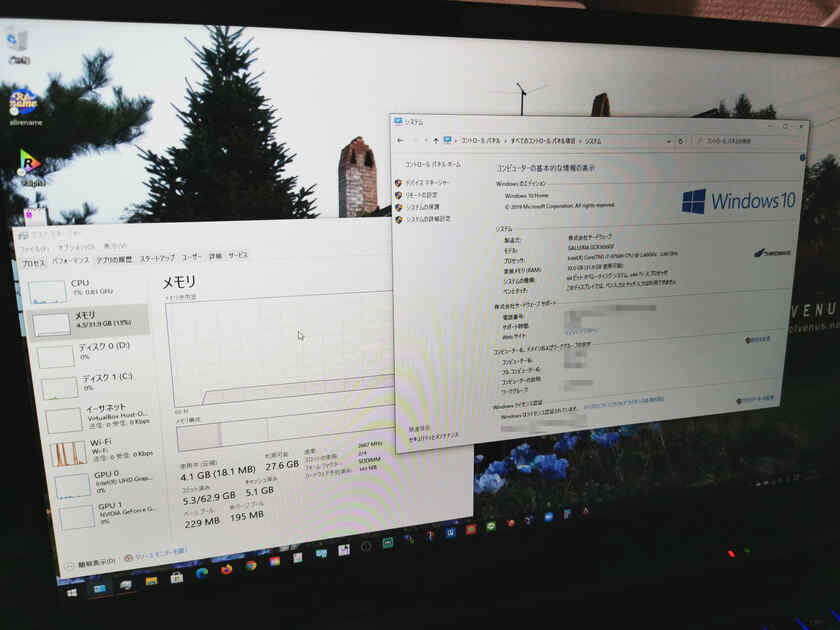Open デバイス マネージャー from the sidebar
This screenshot has height=630, width=840.
click(427, 183)
